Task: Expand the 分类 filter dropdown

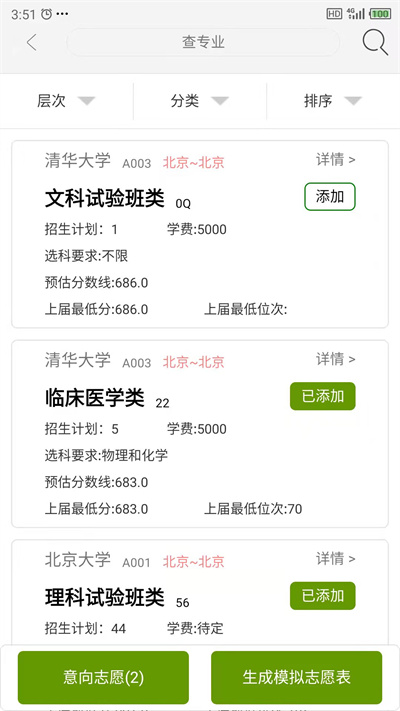Action: [x=200, y=101]
